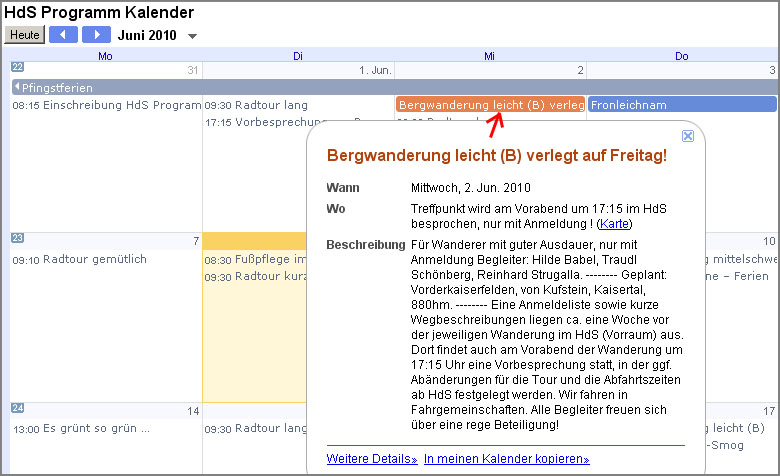Click the Di column header
The image size is (780, 476).
pyautogui.click(x=297, y=56)
